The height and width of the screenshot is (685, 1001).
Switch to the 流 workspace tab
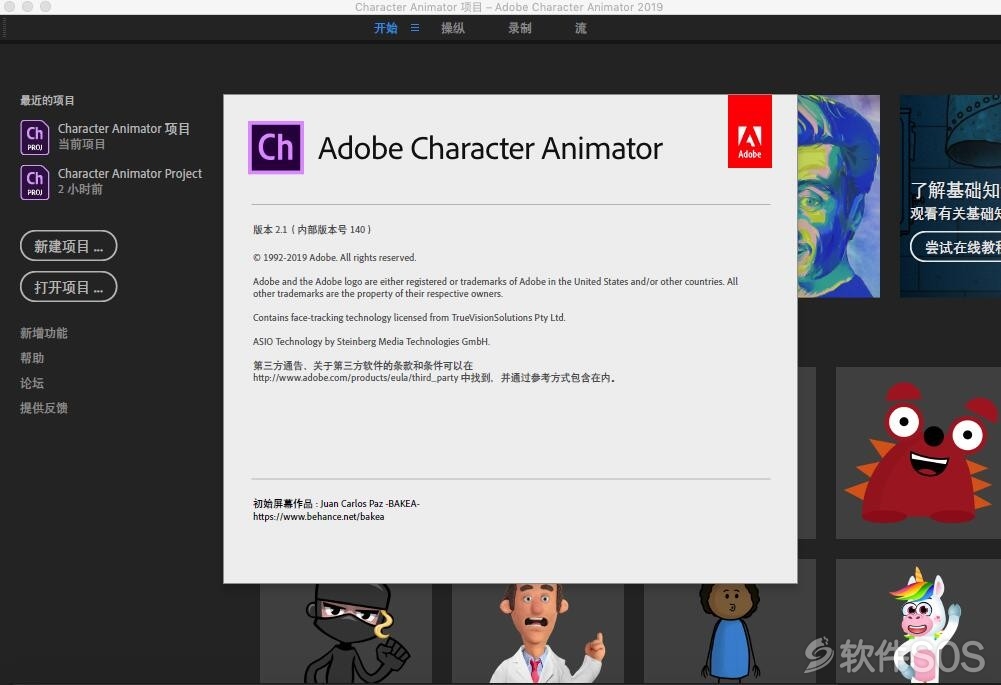(580, 28)
